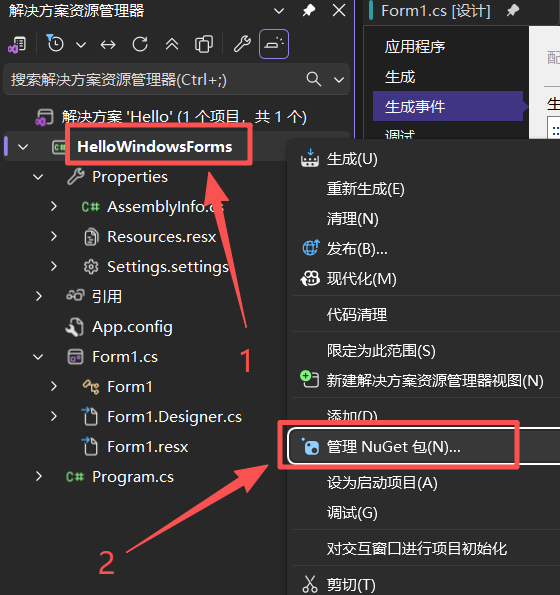Collapse the Form1.cs node

click(x=38, y=357)
